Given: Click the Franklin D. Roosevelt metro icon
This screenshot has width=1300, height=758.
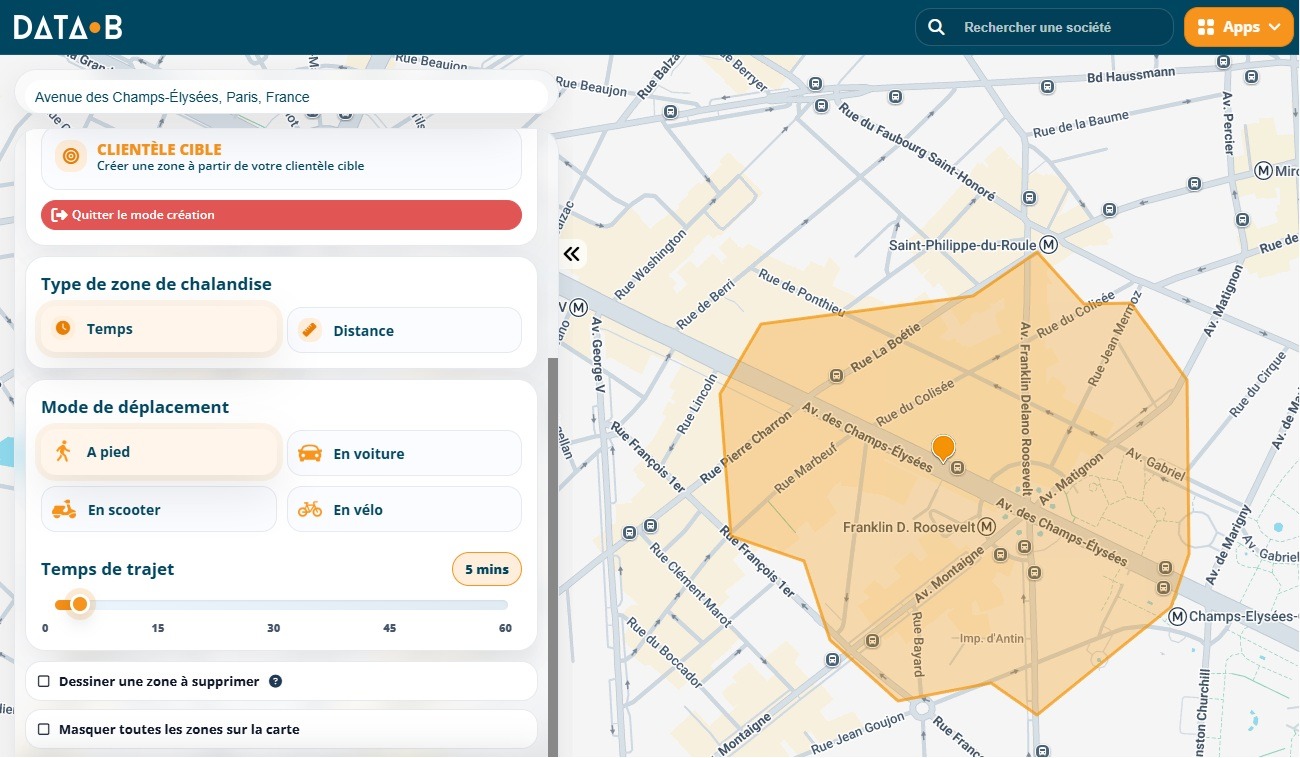Looking at the screenshot, I should click(x=987, y=526).
